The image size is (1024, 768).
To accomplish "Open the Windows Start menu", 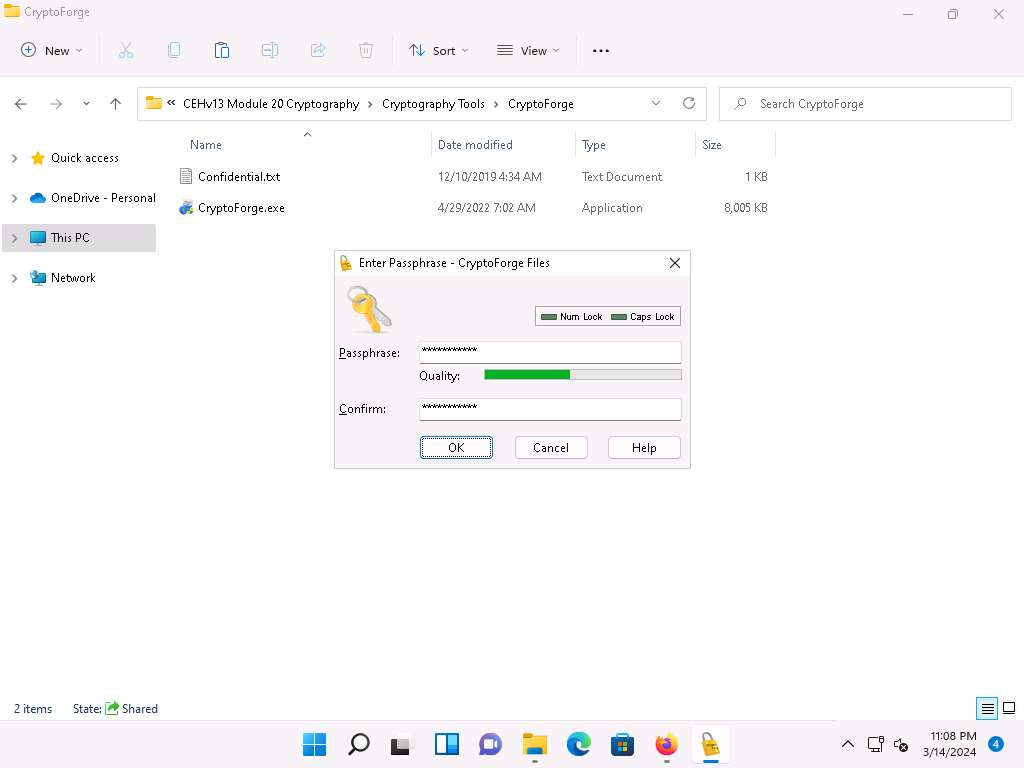I will [314, 744].
